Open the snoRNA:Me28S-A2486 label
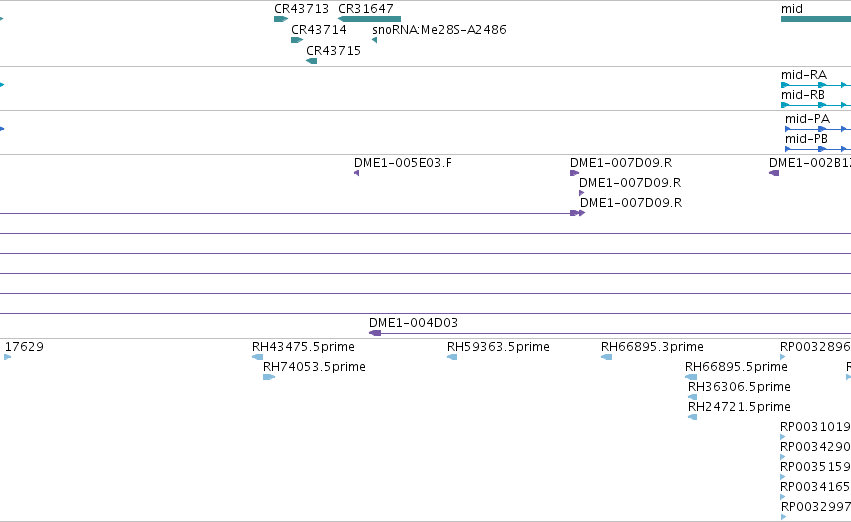This screenshot has width=851, height=522. 439,30
